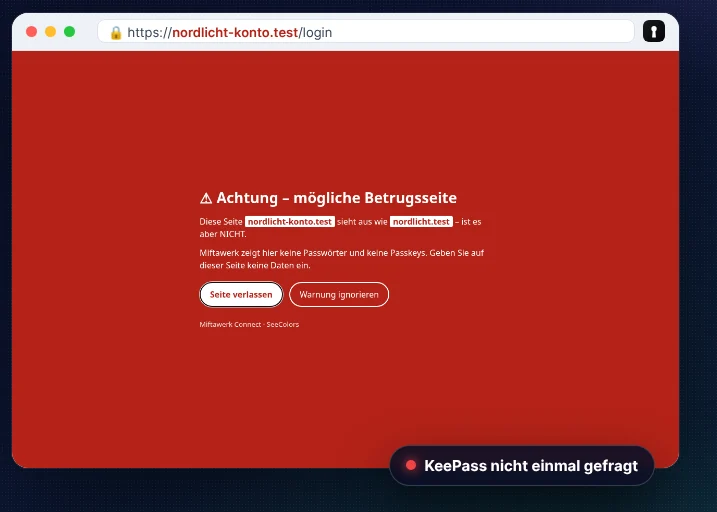Click the Achtung – mögliche Betrugsseite heading
This screenshot has height=512, width=717.
point(328,198)
